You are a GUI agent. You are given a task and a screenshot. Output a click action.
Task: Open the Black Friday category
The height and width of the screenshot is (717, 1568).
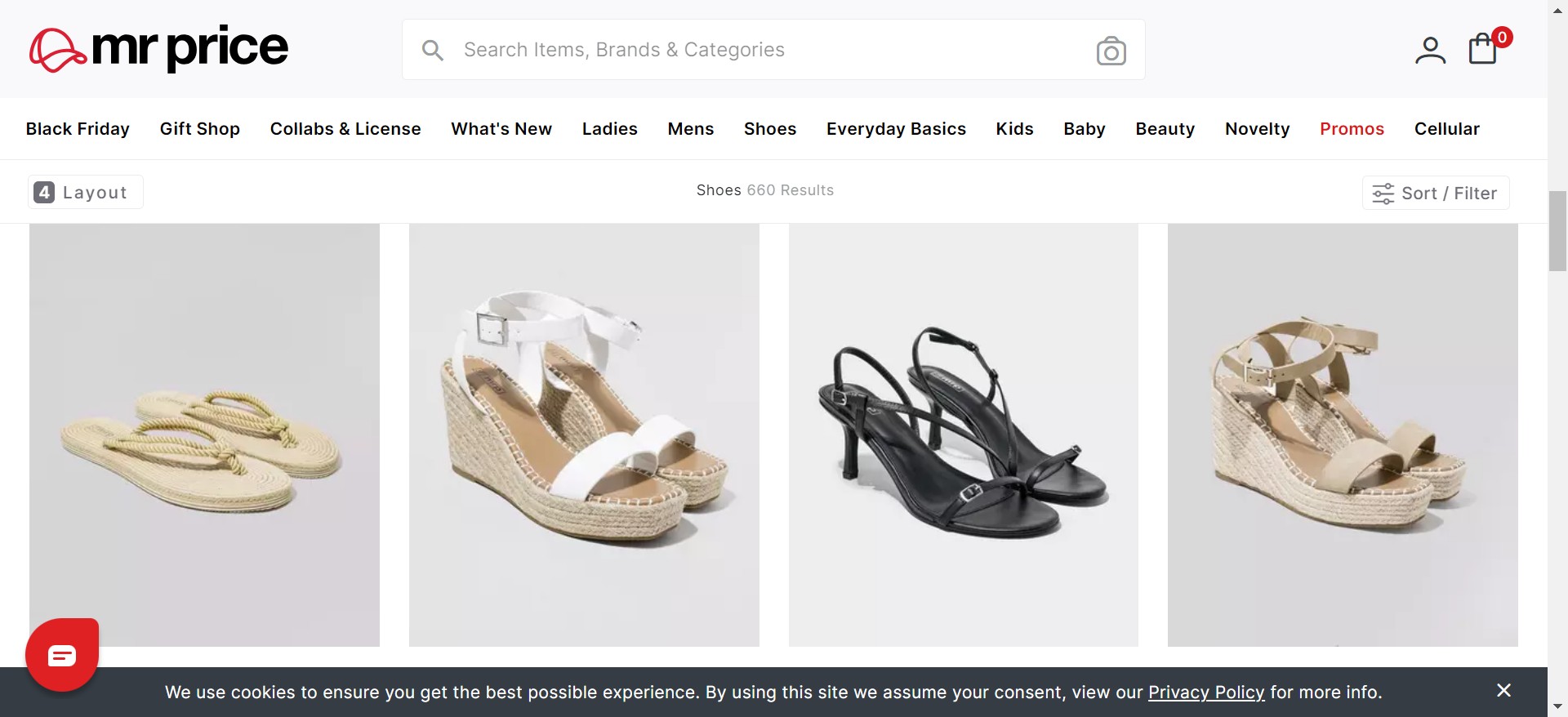pos(78,129)
